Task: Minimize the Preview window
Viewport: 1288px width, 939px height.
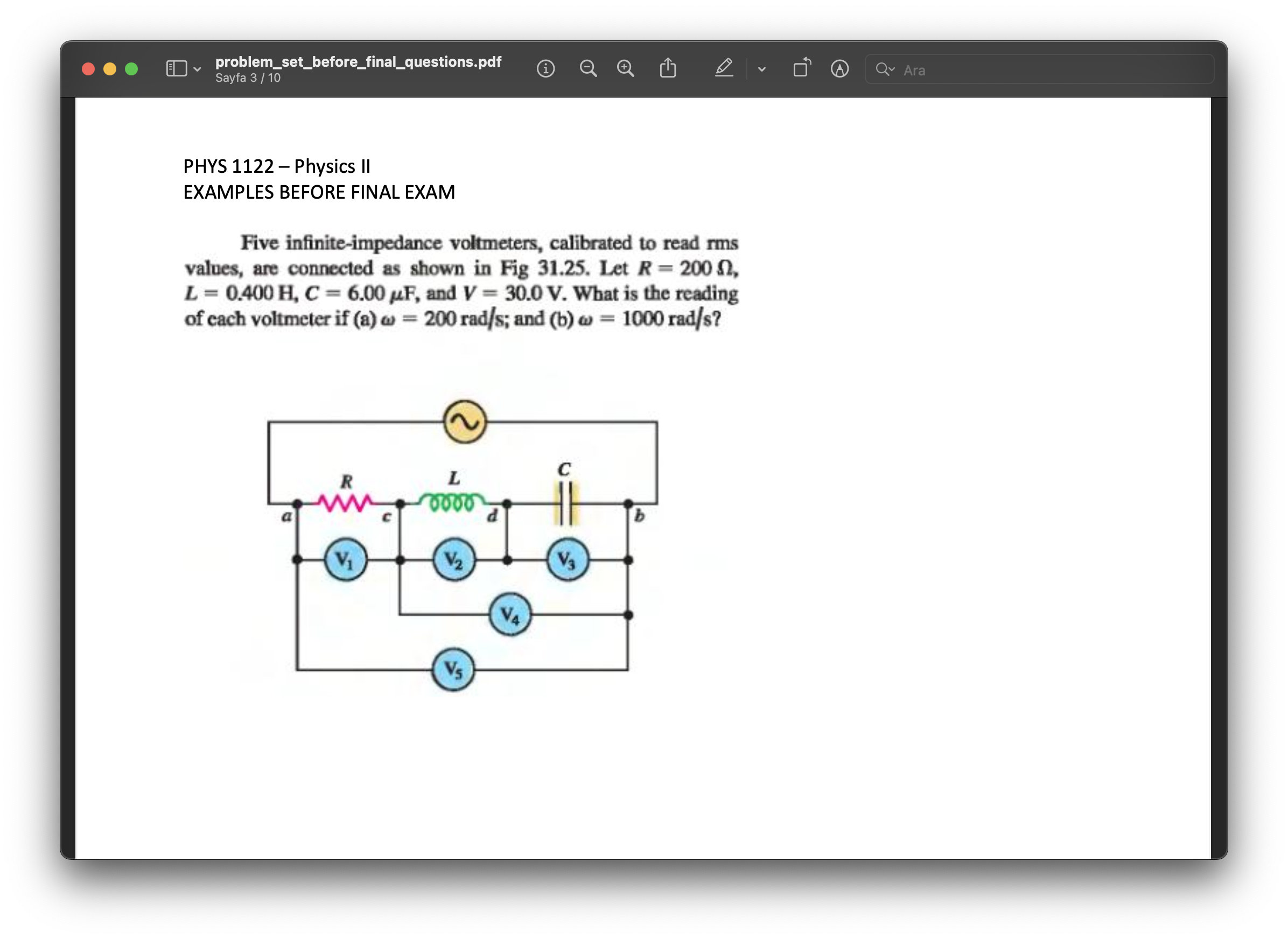Action: (110, 69)
